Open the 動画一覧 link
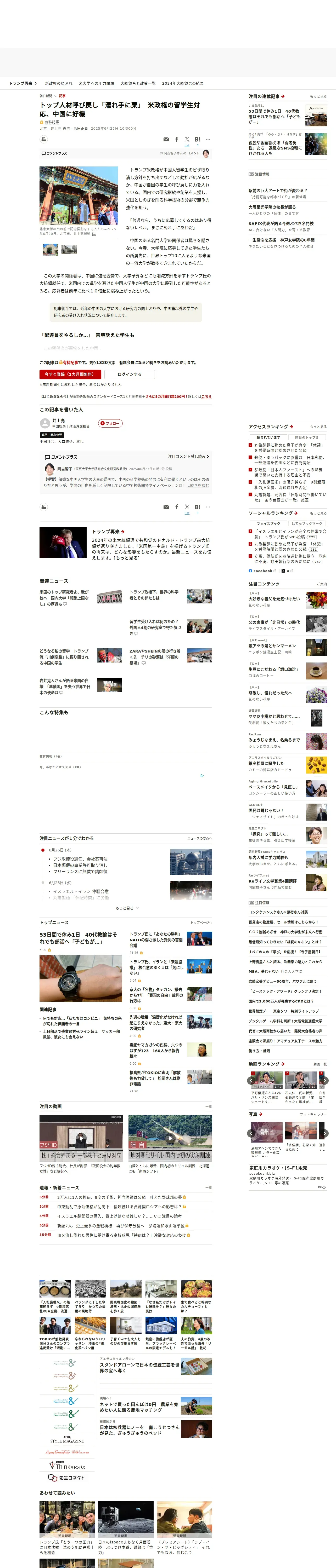 [320, 1063]
